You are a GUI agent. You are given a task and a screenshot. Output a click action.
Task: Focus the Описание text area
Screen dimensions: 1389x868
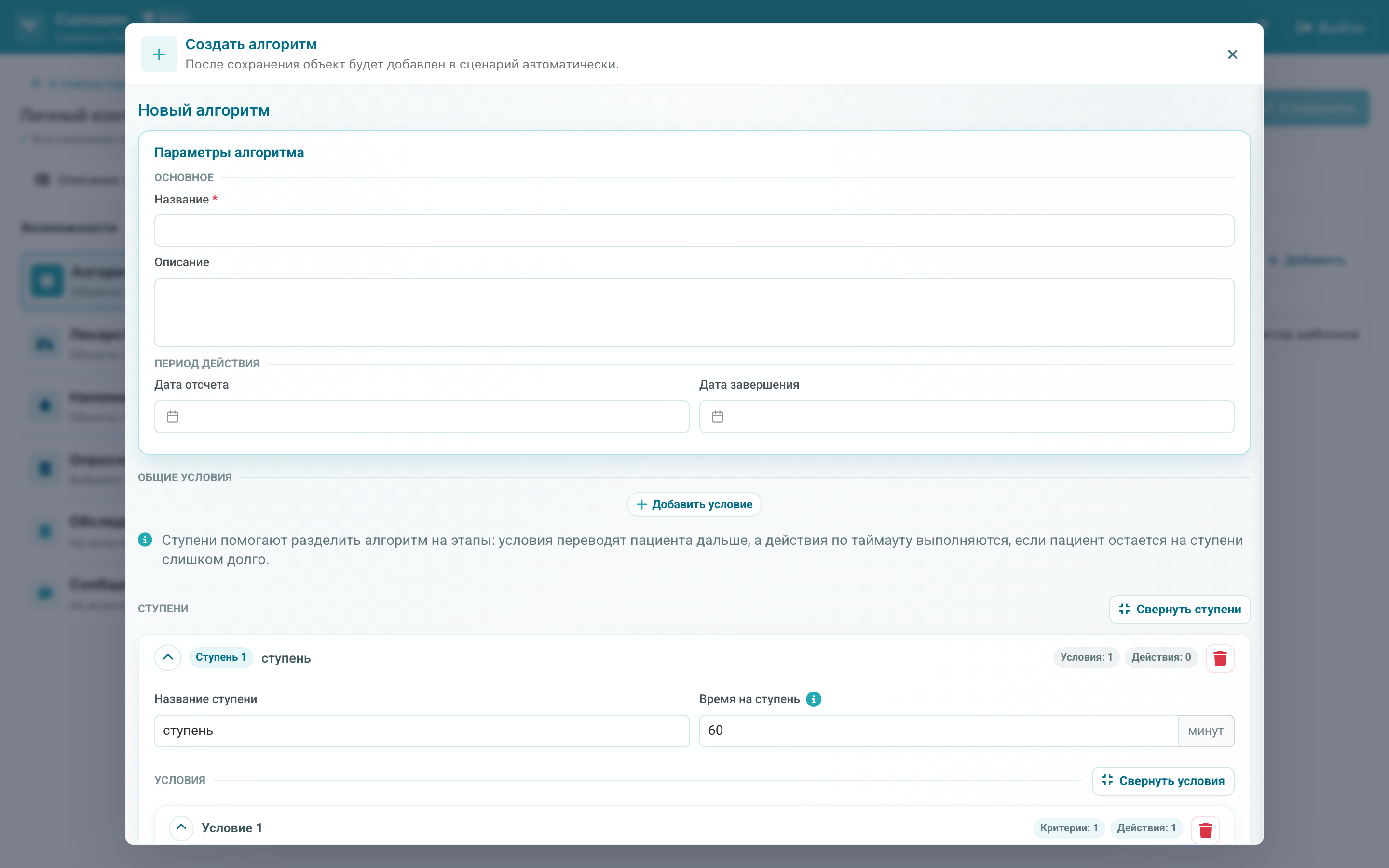694,312
